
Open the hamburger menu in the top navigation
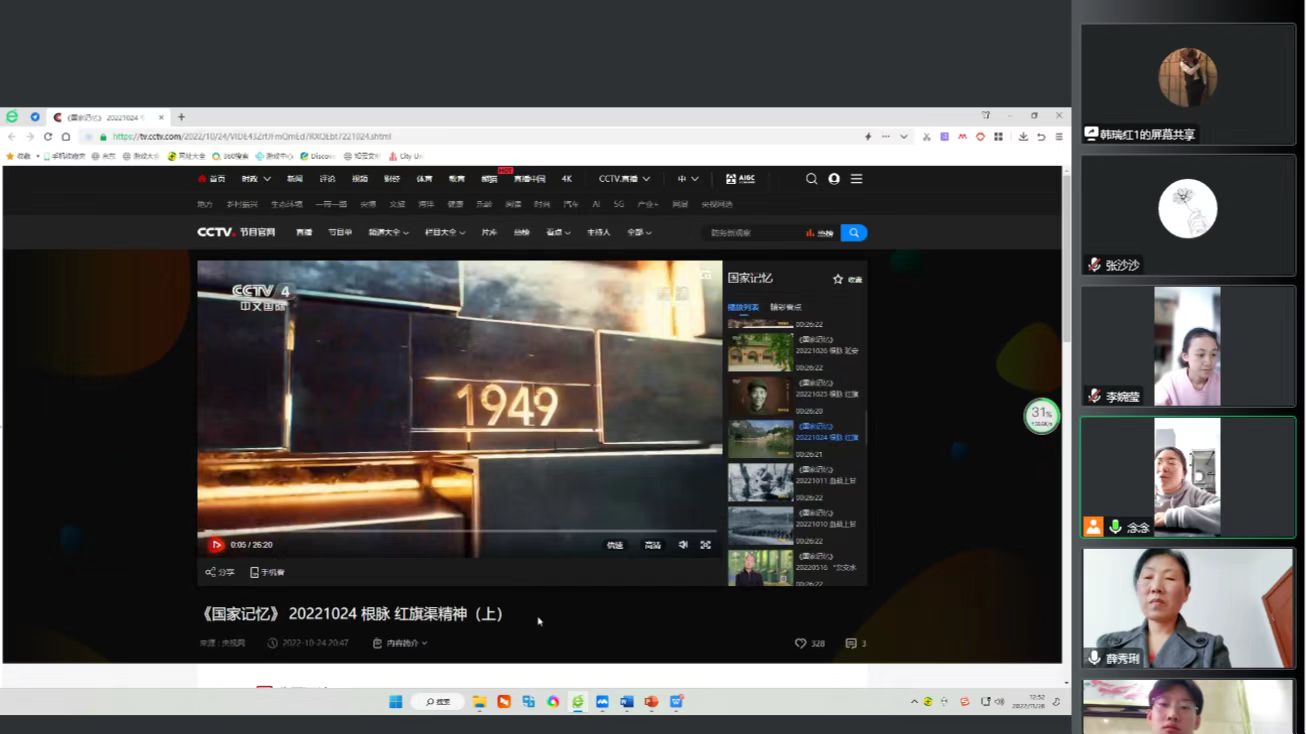(x=856, y=179)
